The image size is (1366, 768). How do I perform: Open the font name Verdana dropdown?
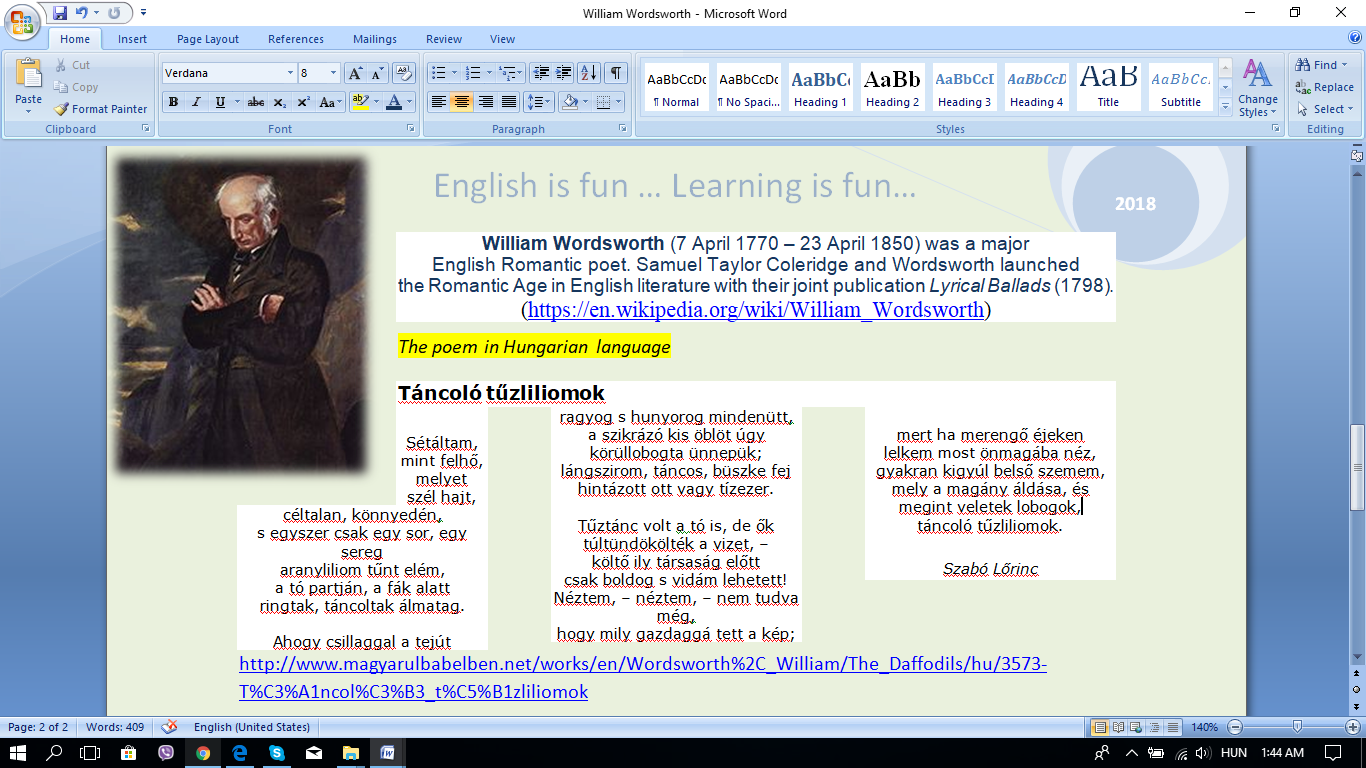tap(290, 73)
